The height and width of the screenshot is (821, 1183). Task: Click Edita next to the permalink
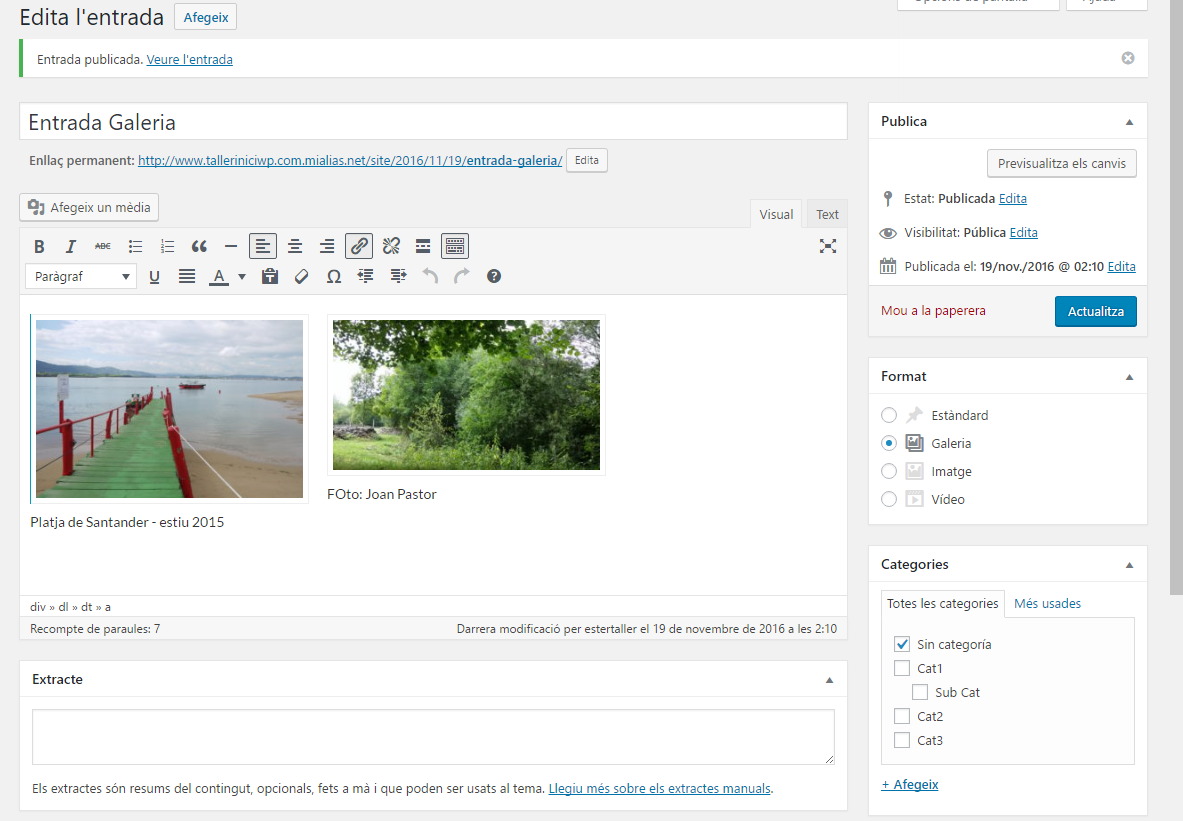(587, 160)
